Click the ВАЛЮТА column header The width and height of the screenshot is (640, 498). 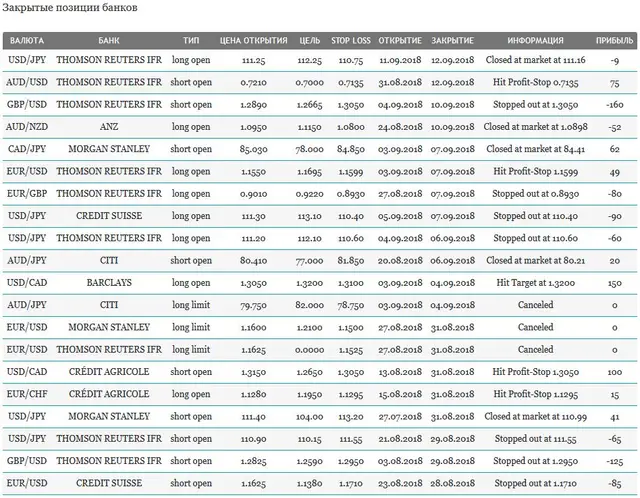point(27,40)
